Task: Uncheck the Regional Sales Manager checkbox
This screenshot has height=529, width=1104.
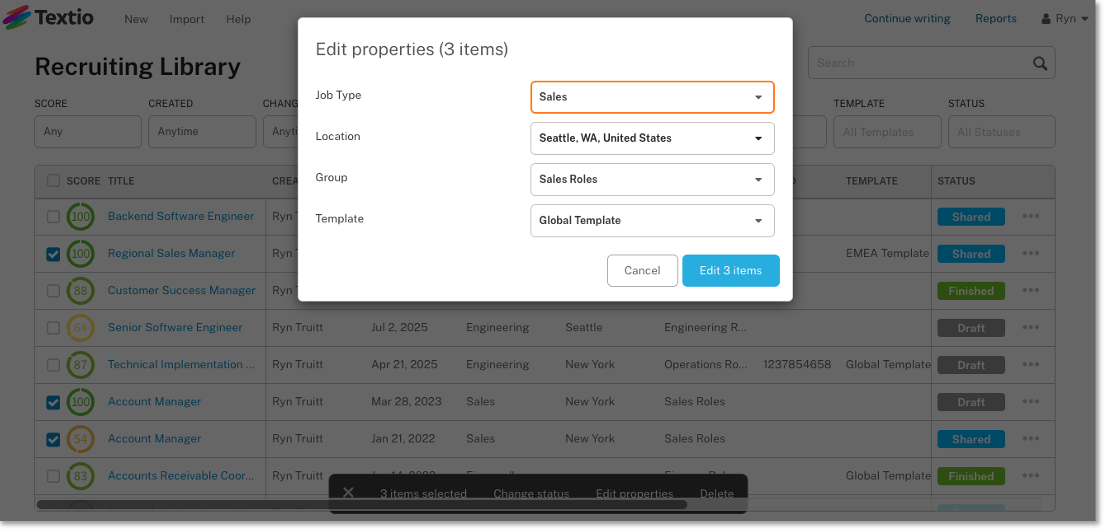Action: tap(54, 254)
